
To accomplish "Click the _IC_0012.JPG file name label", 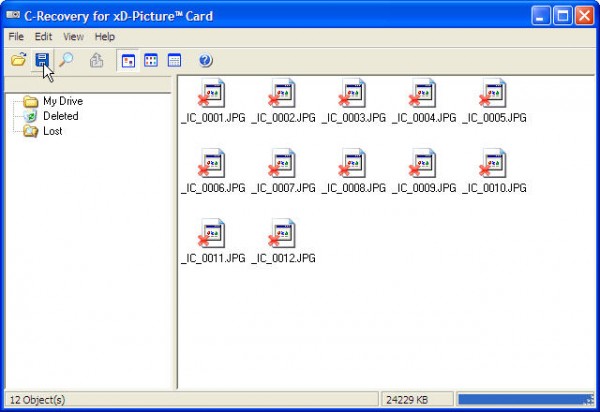I will click(x=284, y=259).
